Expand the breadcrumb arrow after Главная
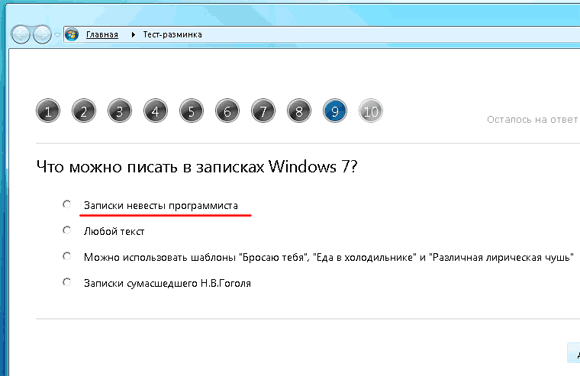 133,35
